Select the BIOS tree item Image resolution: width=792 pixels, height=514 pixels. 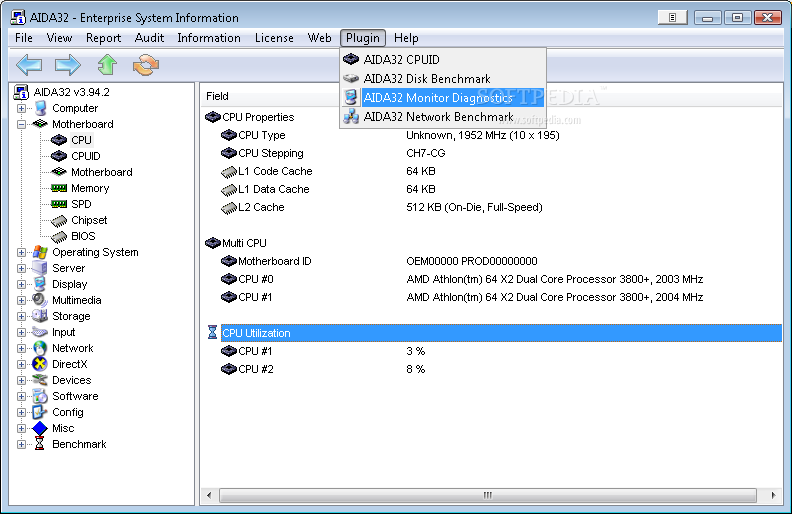click(x=83, y=236)
